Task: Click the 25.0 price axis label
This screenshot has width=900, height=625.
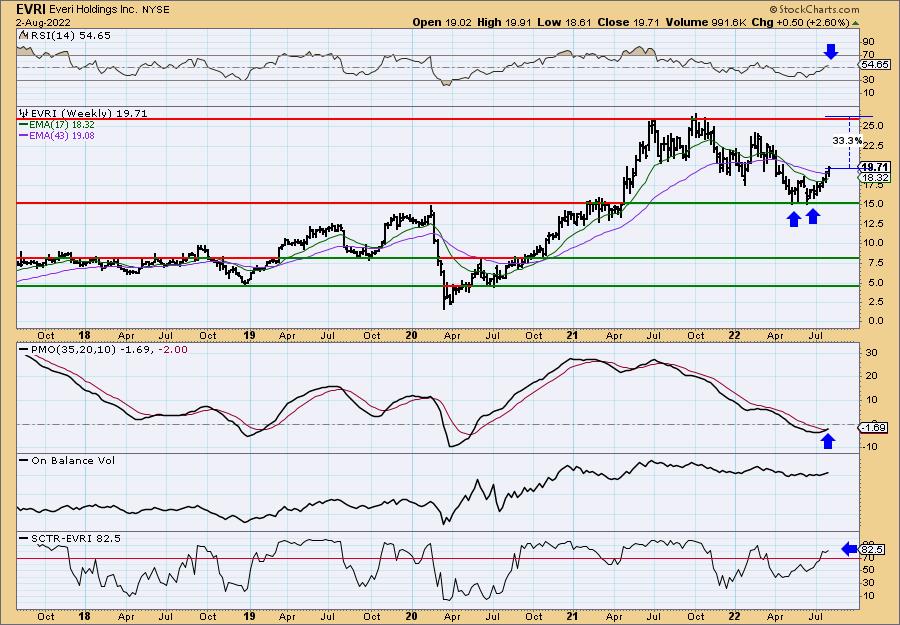Action: [x=875, y=125]
